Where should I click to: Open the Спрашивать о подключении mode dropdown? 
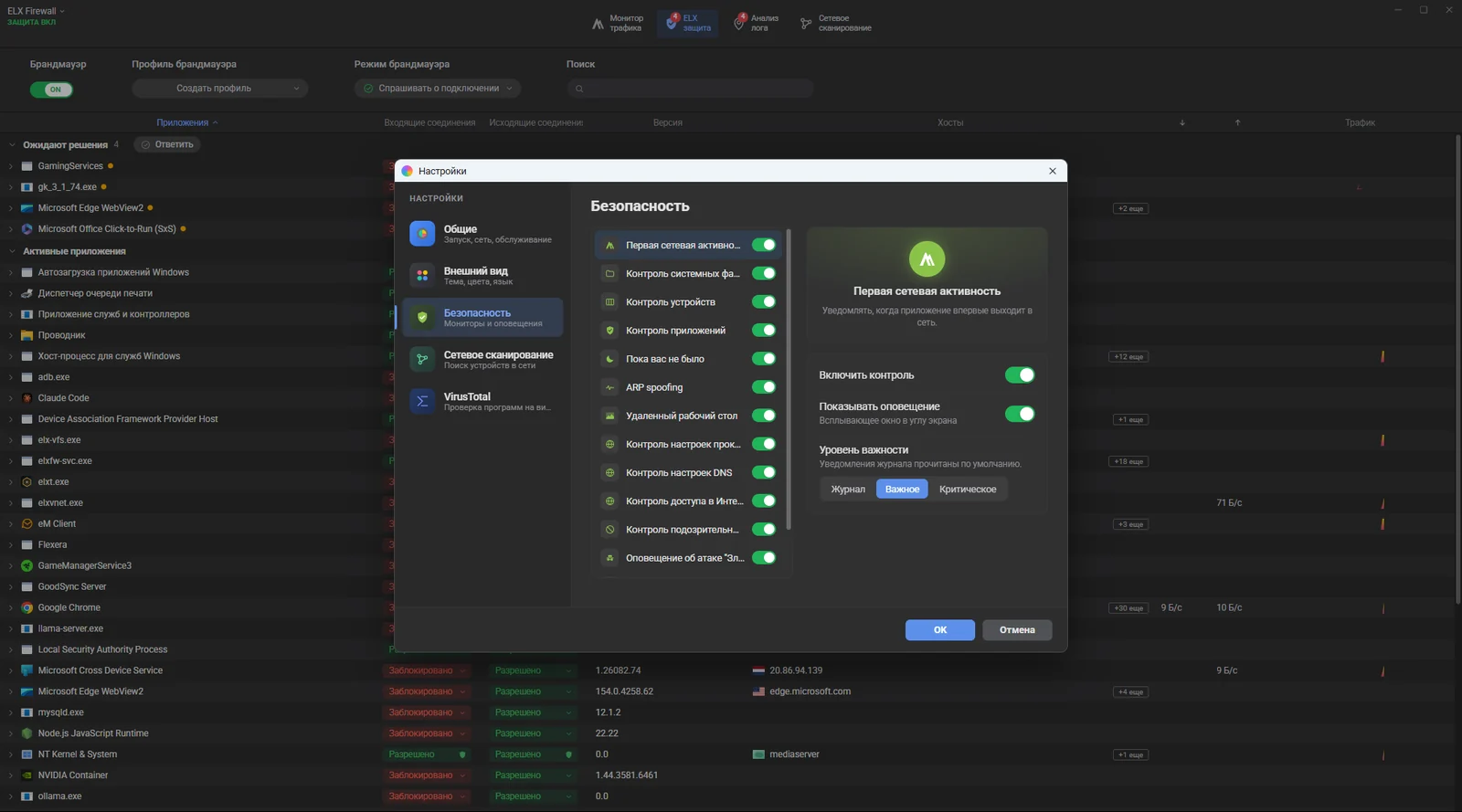tap(438, 89)
